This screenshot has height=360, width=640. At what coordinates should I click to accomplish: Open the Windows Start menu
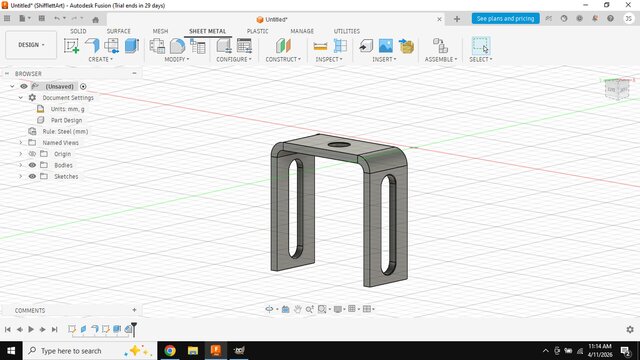pyautogui.click(x=11, y=351)
